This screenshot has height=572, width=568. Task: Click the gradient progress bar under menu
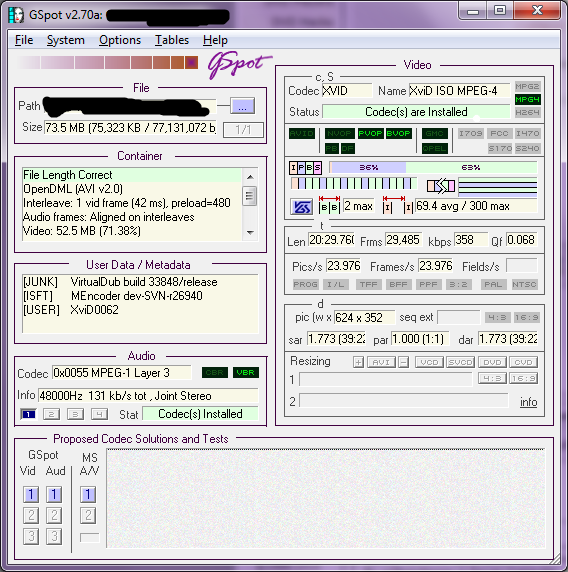pyautogui.click(x=107, y=62)
